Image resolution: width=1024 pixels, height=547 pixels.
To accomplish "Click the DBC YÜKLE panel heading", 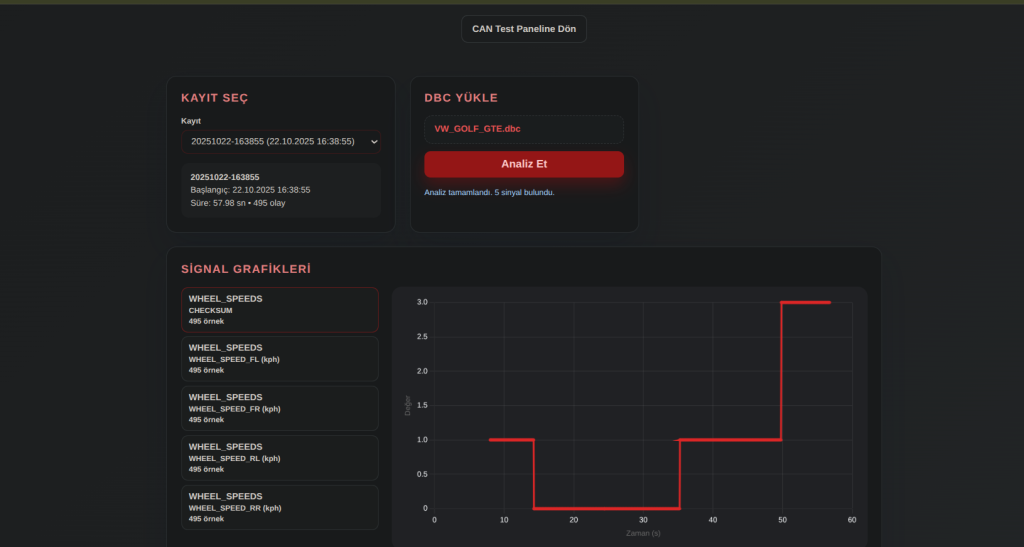I will (460, 98).
